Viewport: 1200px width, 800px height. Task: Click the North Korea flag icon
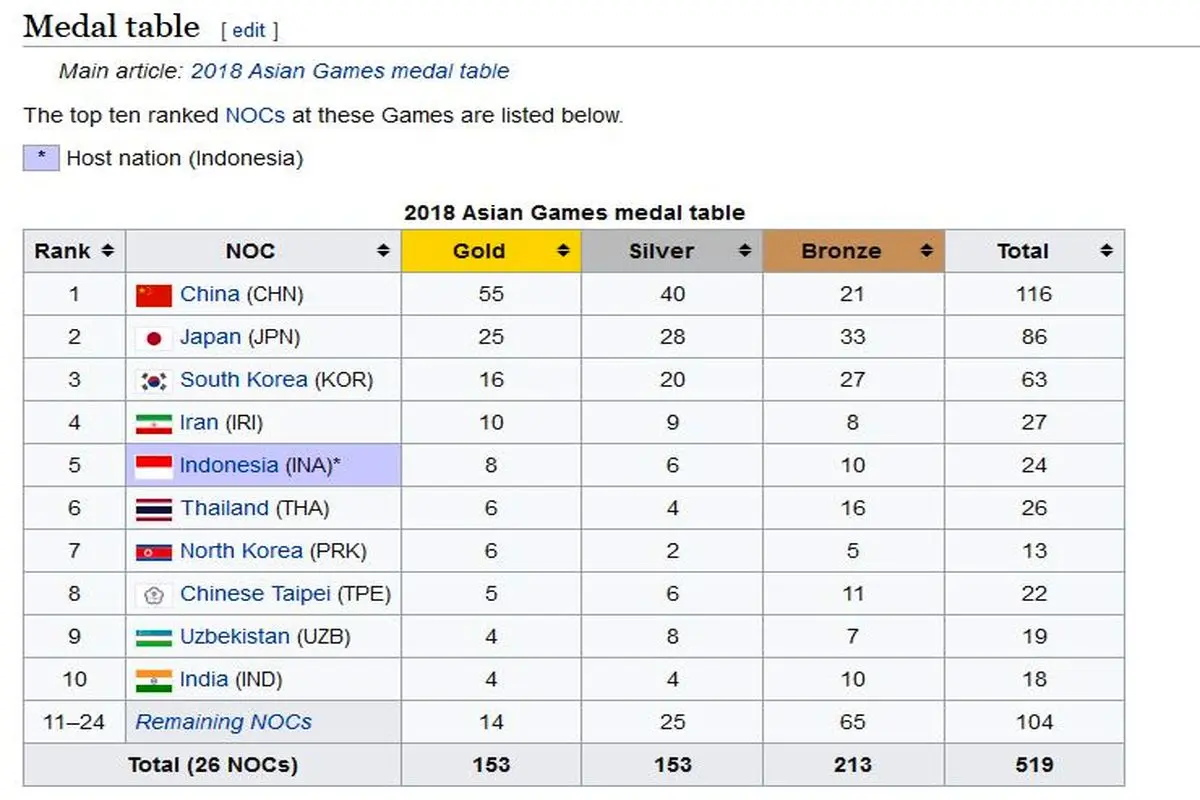point(154,552)
